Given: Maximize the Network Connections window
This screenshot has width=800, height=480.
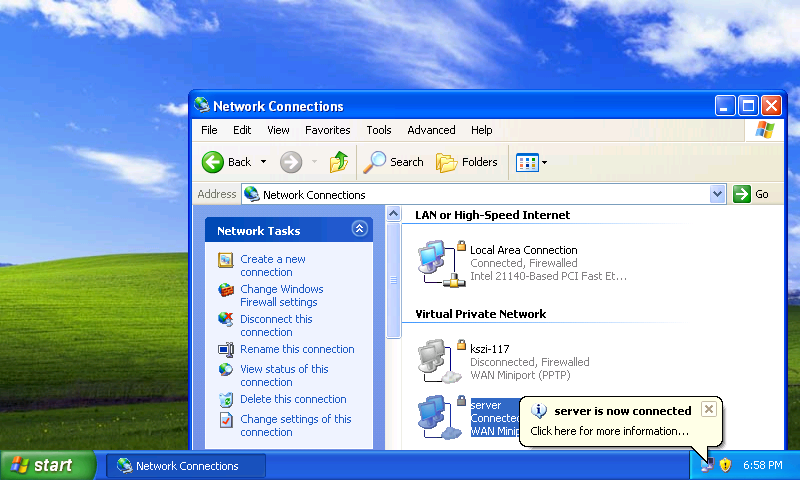Looking at the screenshot, I should coord(748,106).
